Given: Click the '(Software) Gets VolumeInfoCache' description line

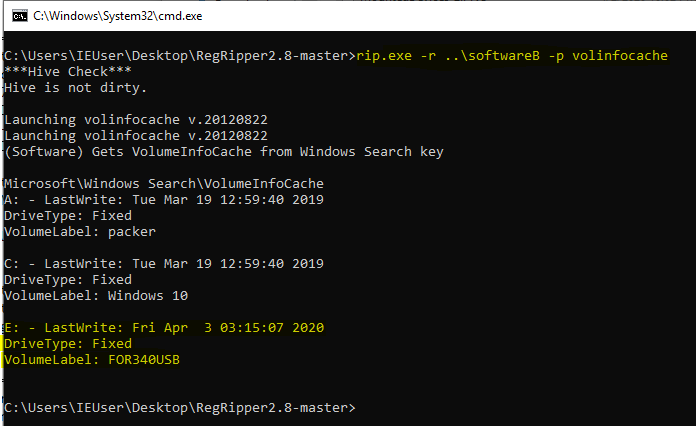Looking at the screenshot, I should click(x=223, y=152).
